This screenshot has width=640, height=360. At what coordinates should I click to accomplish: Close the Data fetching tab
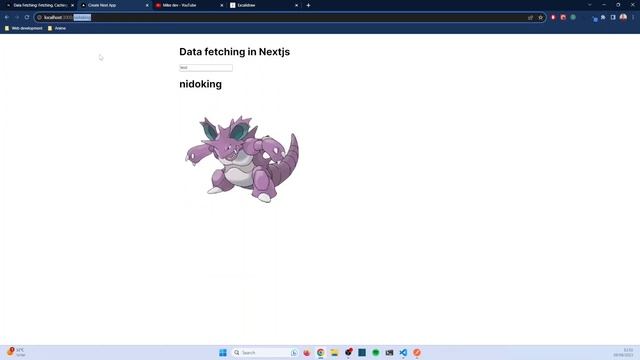tap(72, 5)
